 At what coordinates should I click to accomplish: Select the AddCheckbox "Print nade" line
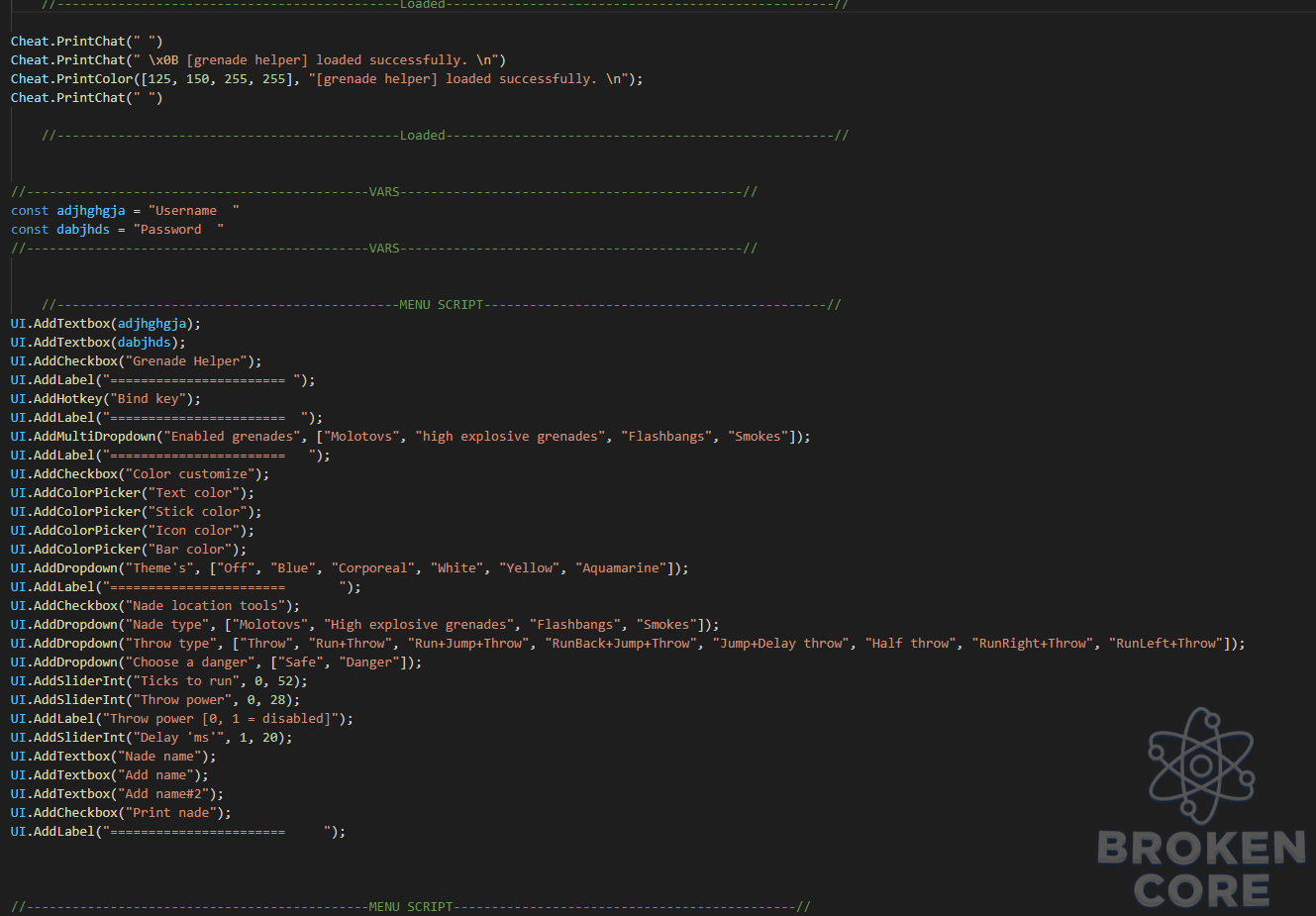coord(121,812)
